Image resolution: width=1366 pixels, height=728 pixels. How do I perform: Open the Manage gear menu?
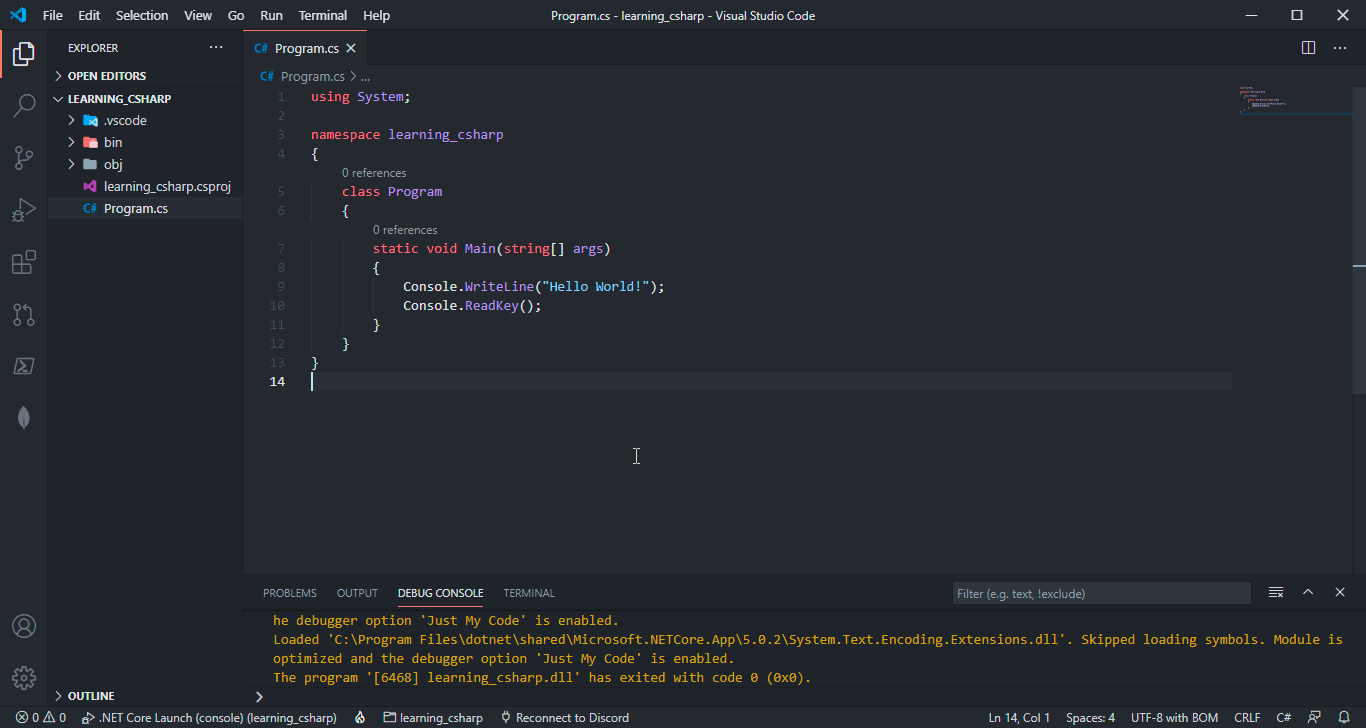24,677
